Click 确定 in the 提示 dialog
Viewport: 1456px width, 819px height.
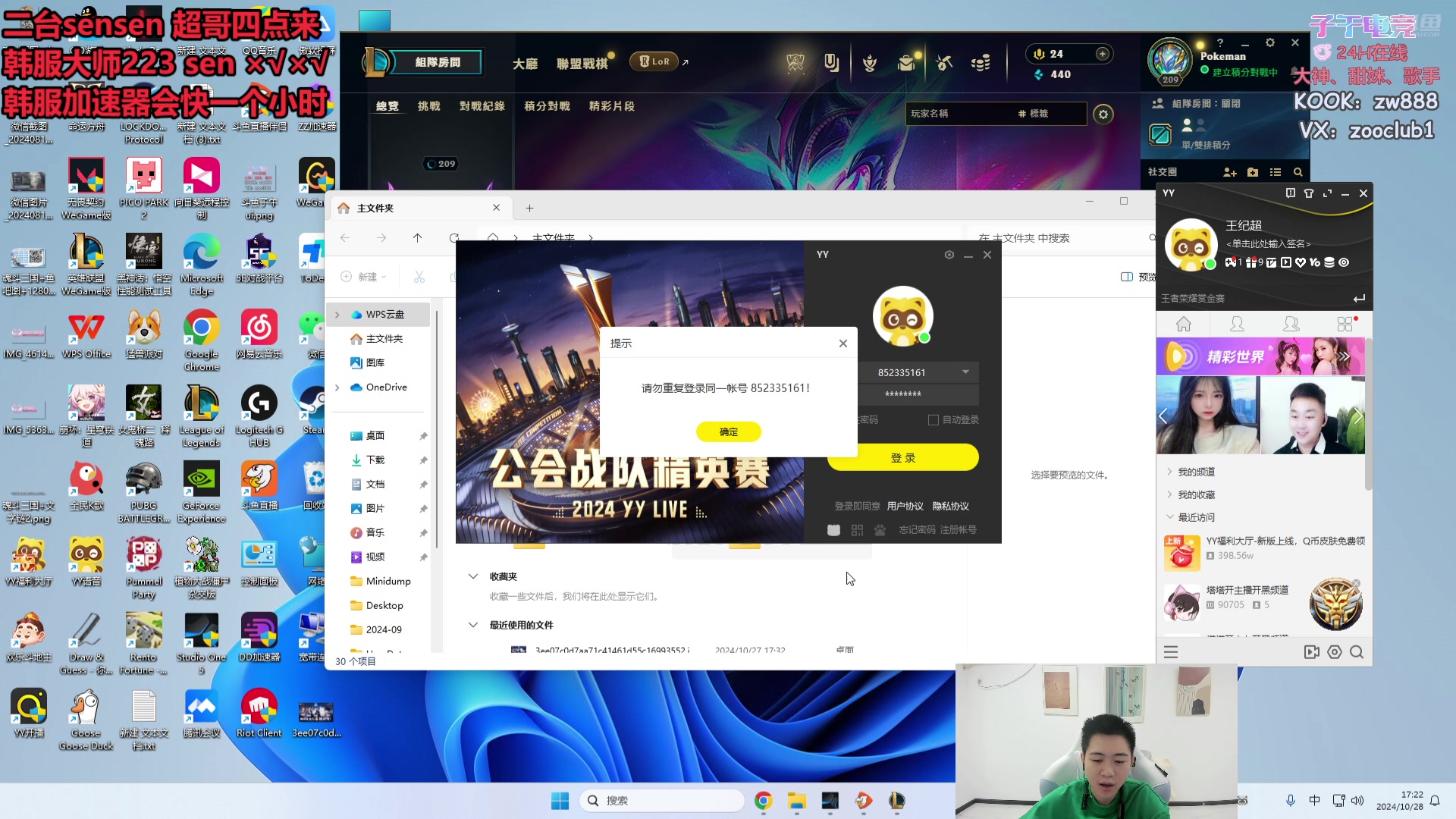[728, 431]
